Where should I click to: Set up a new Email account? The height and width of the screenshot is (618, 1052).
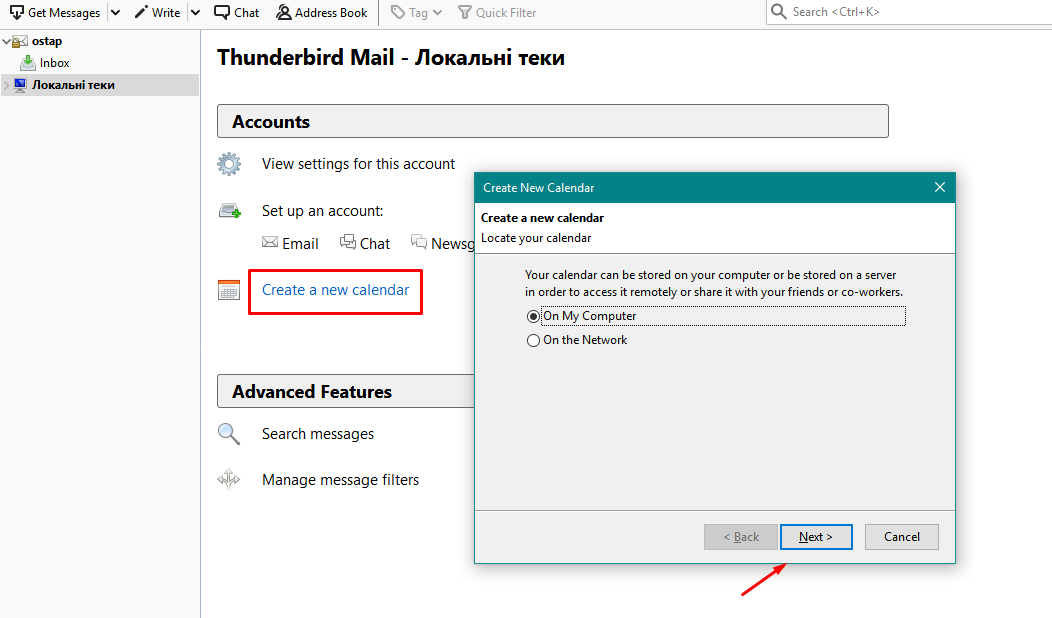pyautogui.click(x=300, y=244)
